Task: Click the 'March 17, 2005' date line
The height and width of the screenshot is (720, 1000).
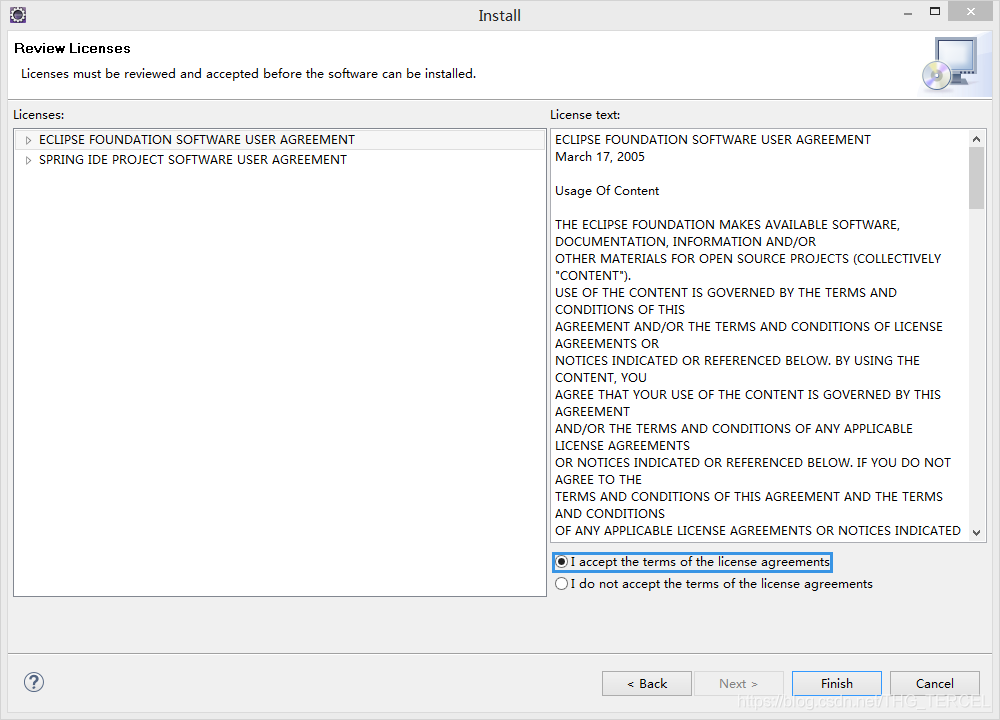Action: pos(599,157)
